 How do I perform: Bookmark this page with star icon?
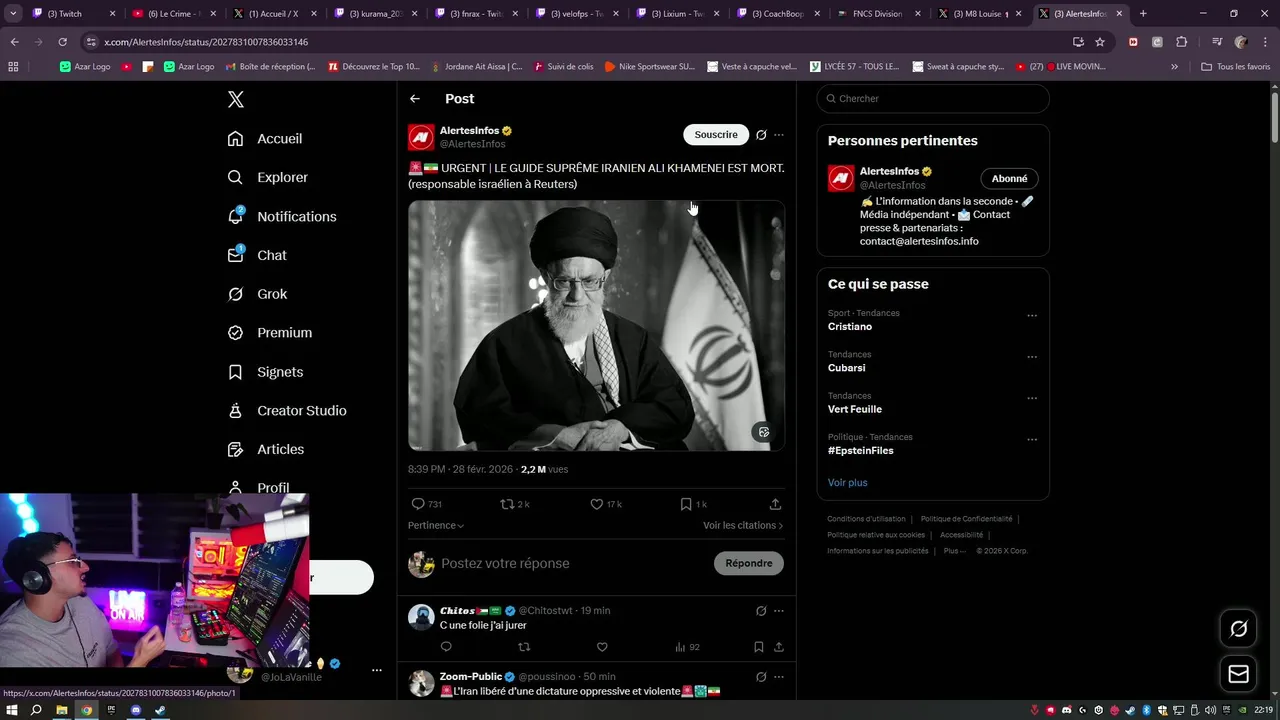(x=1100, y=42)
